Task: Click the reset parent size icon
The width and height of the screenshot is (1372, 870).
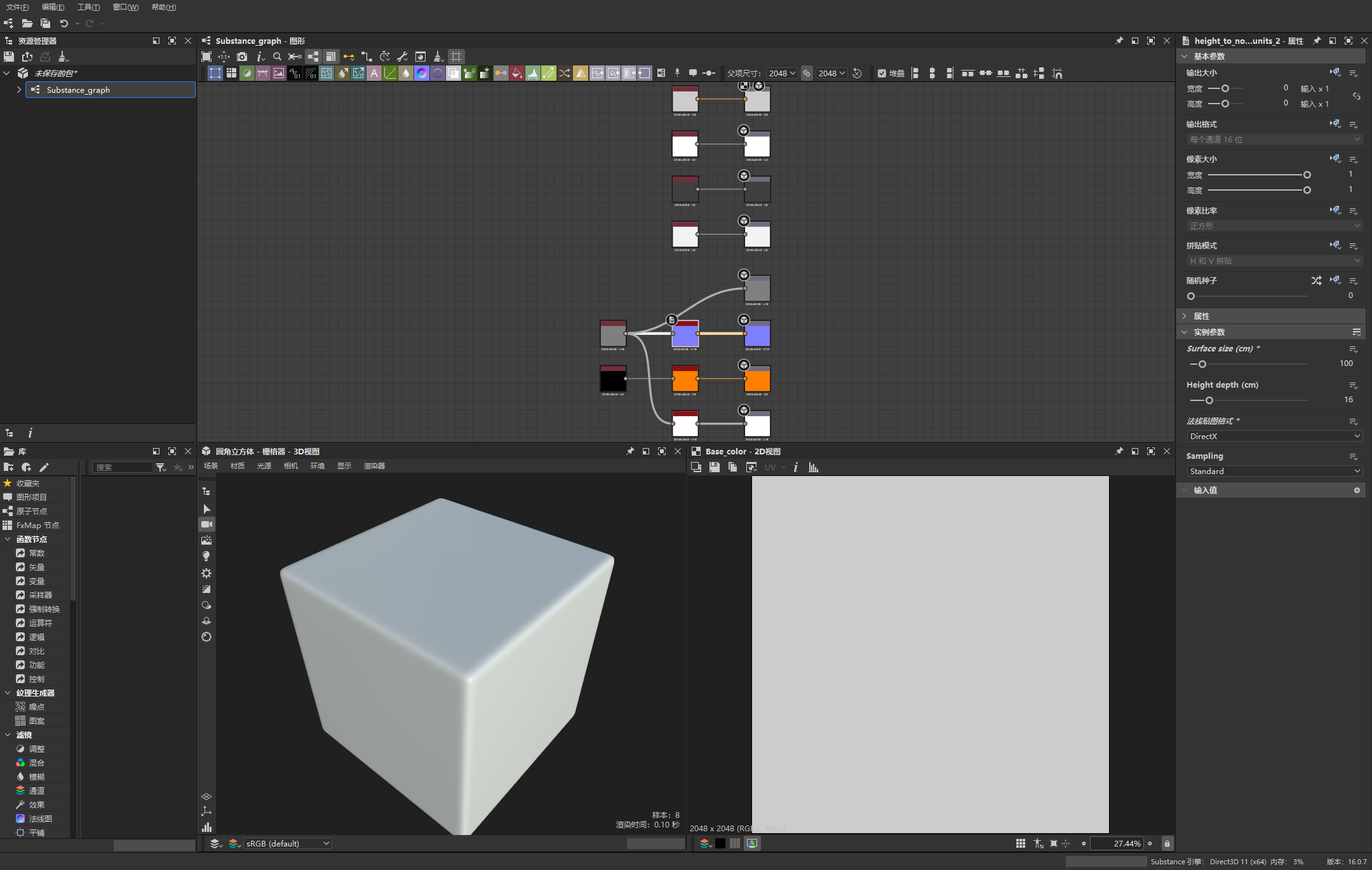Action: click(x=857, y=73)
